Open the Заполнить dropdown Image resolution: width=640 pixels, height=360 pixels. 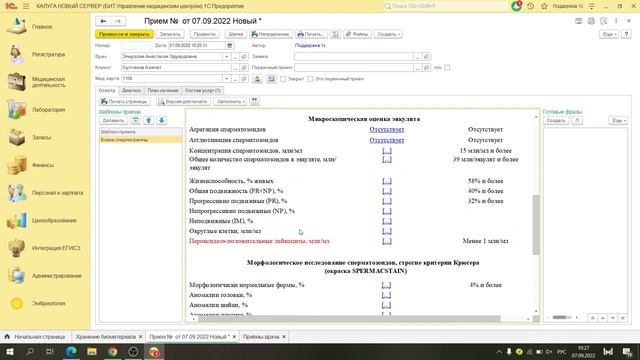[231, 101]
